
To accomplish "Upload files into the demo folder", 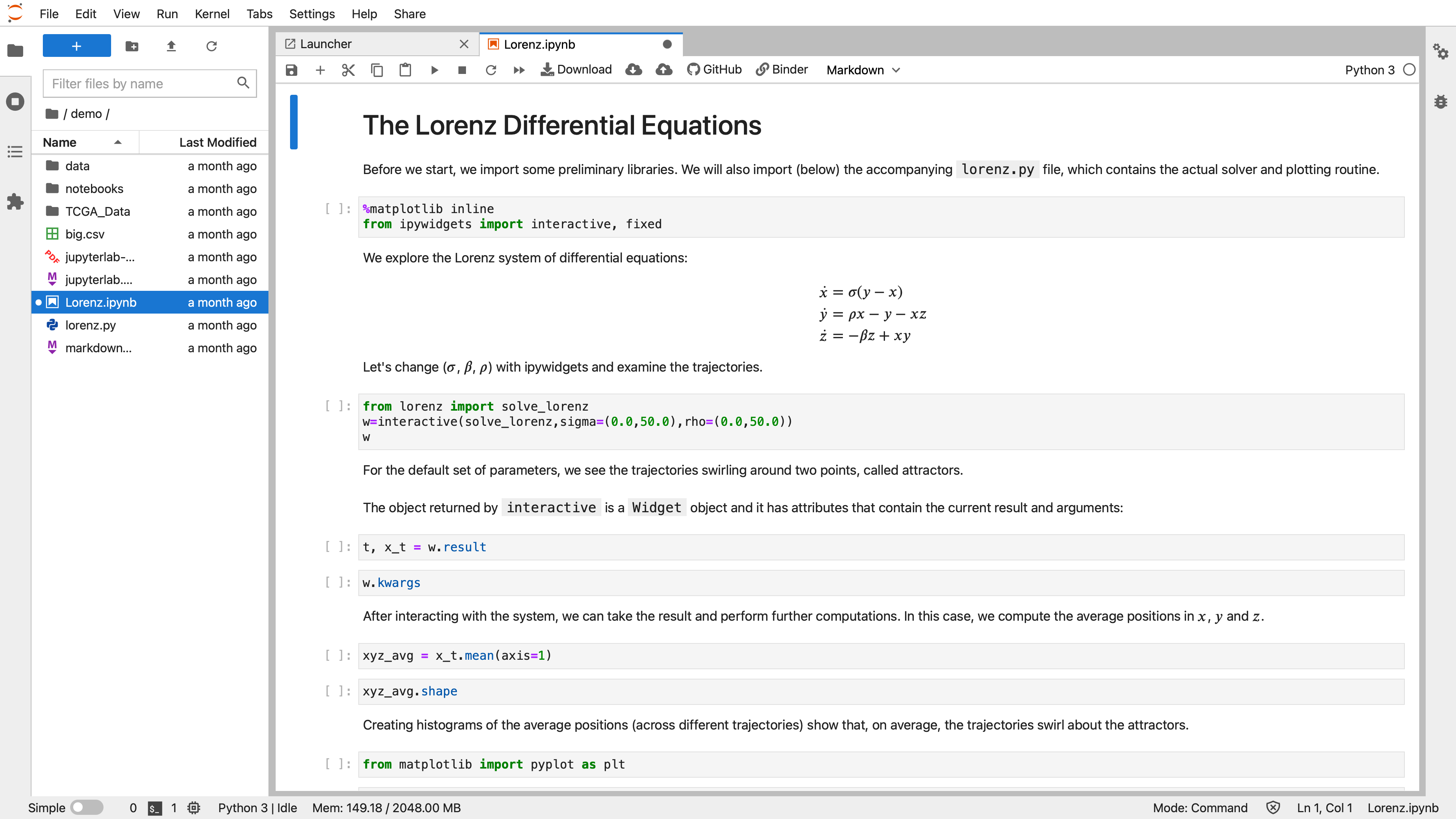I will (171, 46).
